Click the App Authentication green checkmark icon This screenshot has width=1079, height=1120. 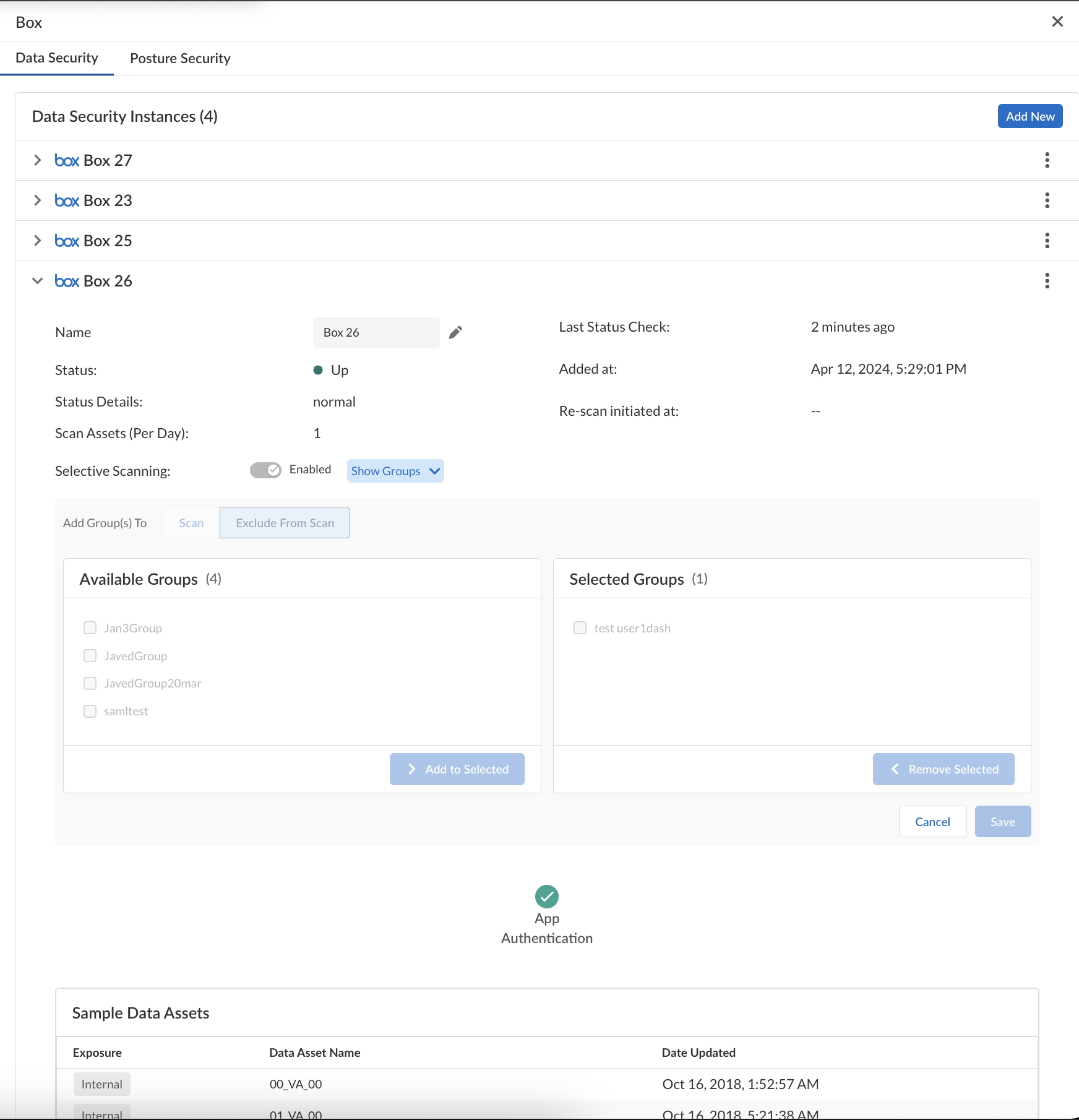pos(546,896)
